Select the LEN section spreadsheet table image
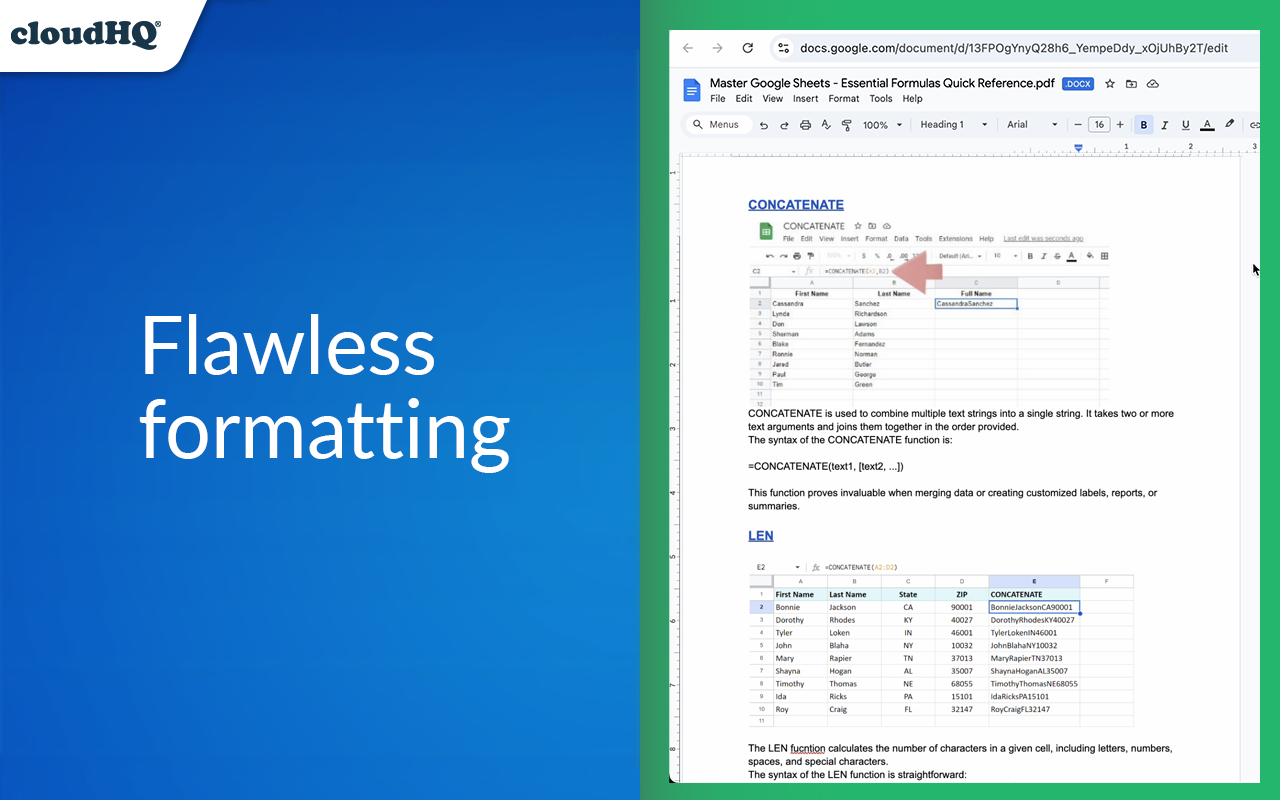 pos(941,643)
